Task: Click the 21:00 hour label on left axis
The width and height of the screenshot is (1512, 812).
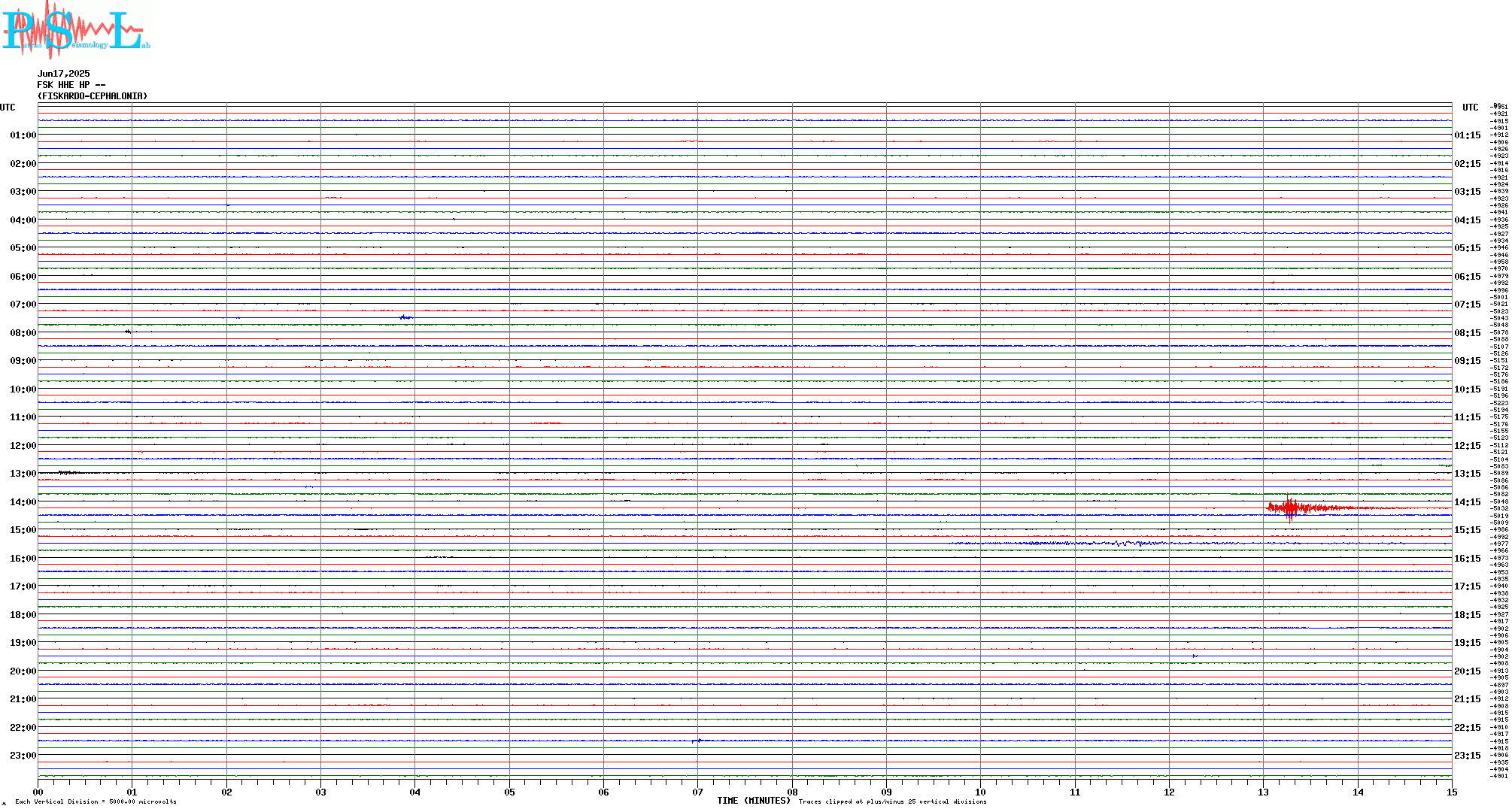Action: click(23, 699)
